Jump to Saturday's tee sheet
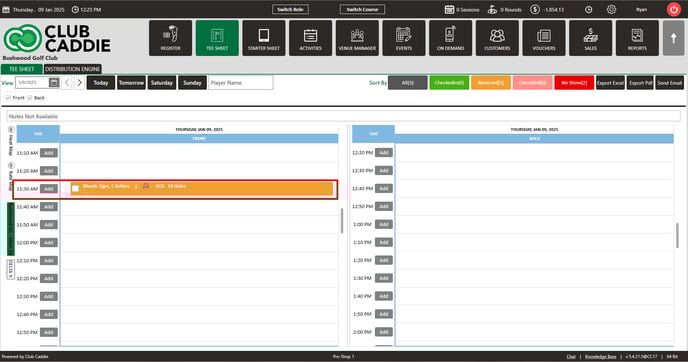The height and width of the screenshot is (362, 688). (162, 82)
